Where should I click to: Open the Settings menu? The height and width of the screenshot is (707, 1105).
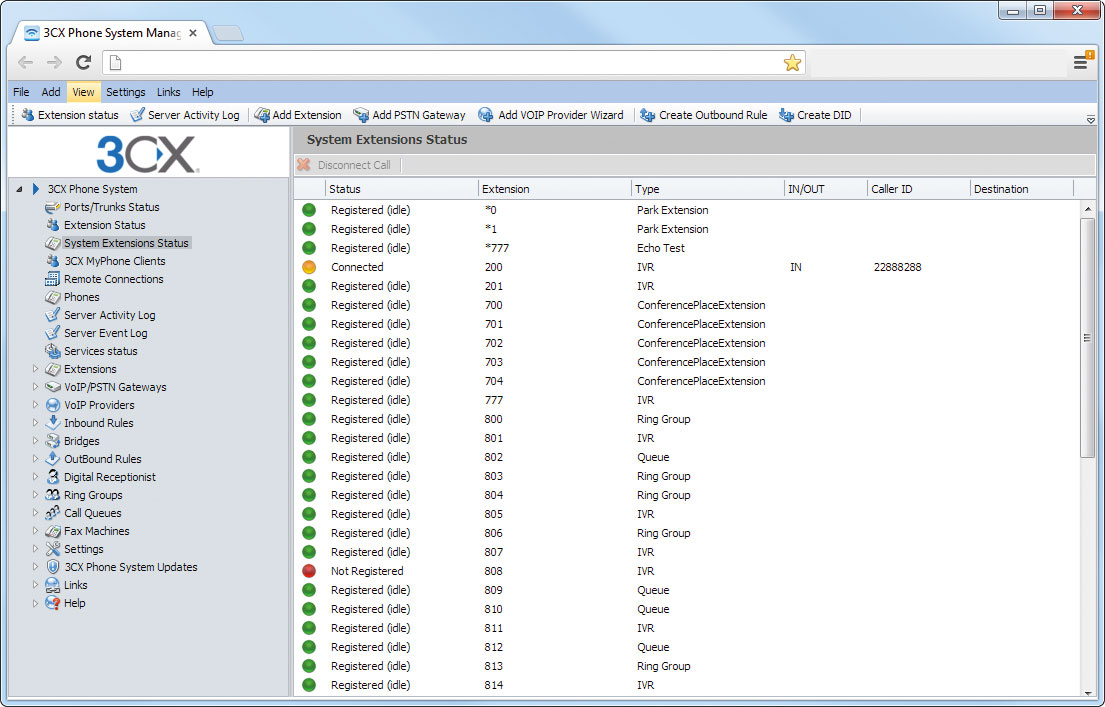pos(125,91)
